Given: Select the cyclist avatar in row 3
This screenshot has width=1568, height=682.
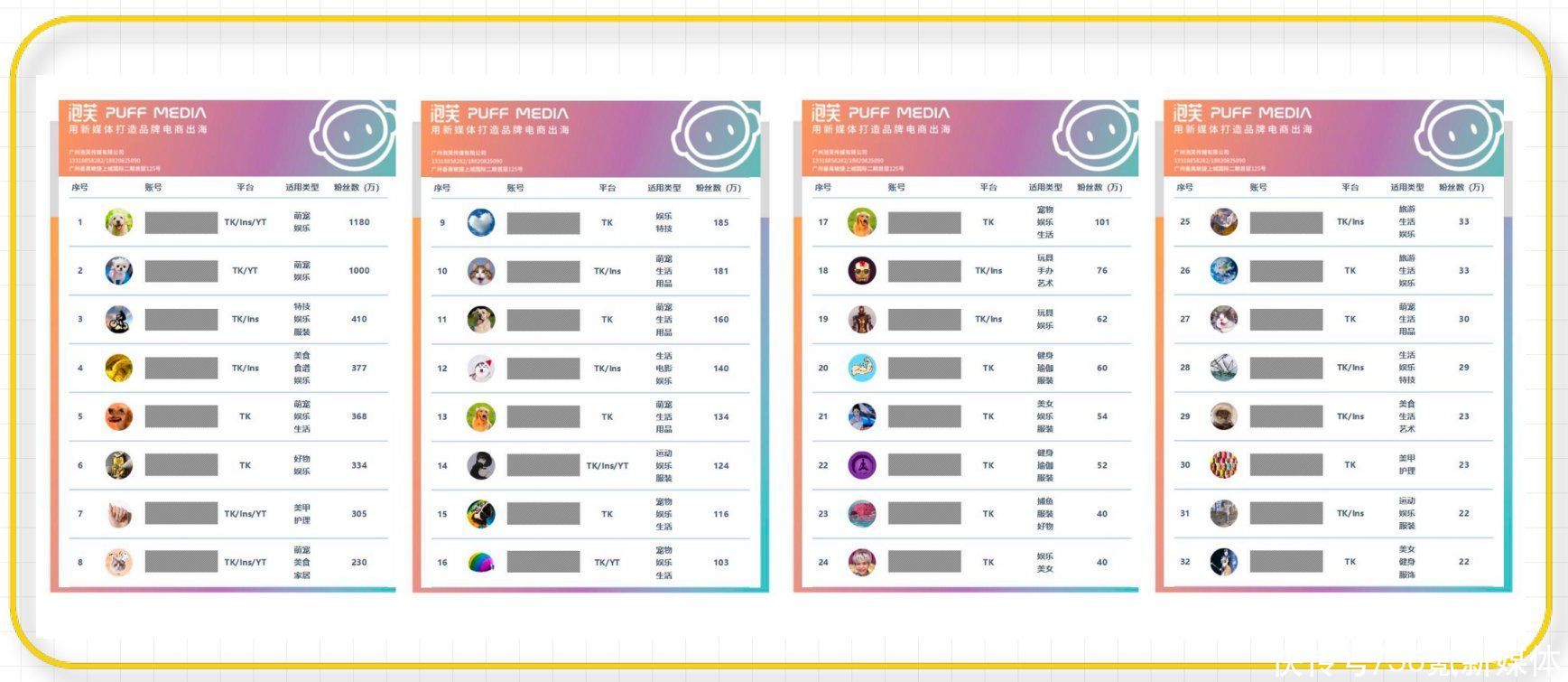Looking at the screenshot, I should click(x=118, y=319).
